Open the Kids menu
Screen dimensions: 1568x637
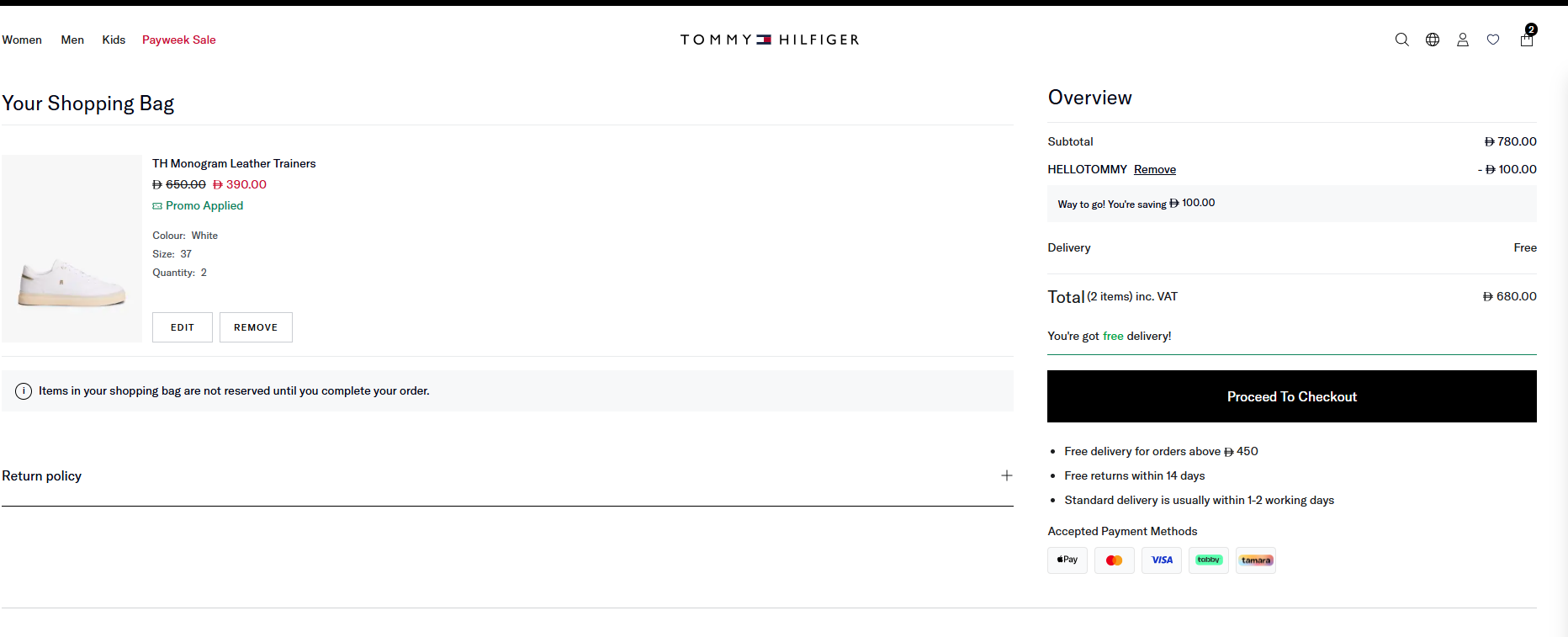tap(114, 40)
